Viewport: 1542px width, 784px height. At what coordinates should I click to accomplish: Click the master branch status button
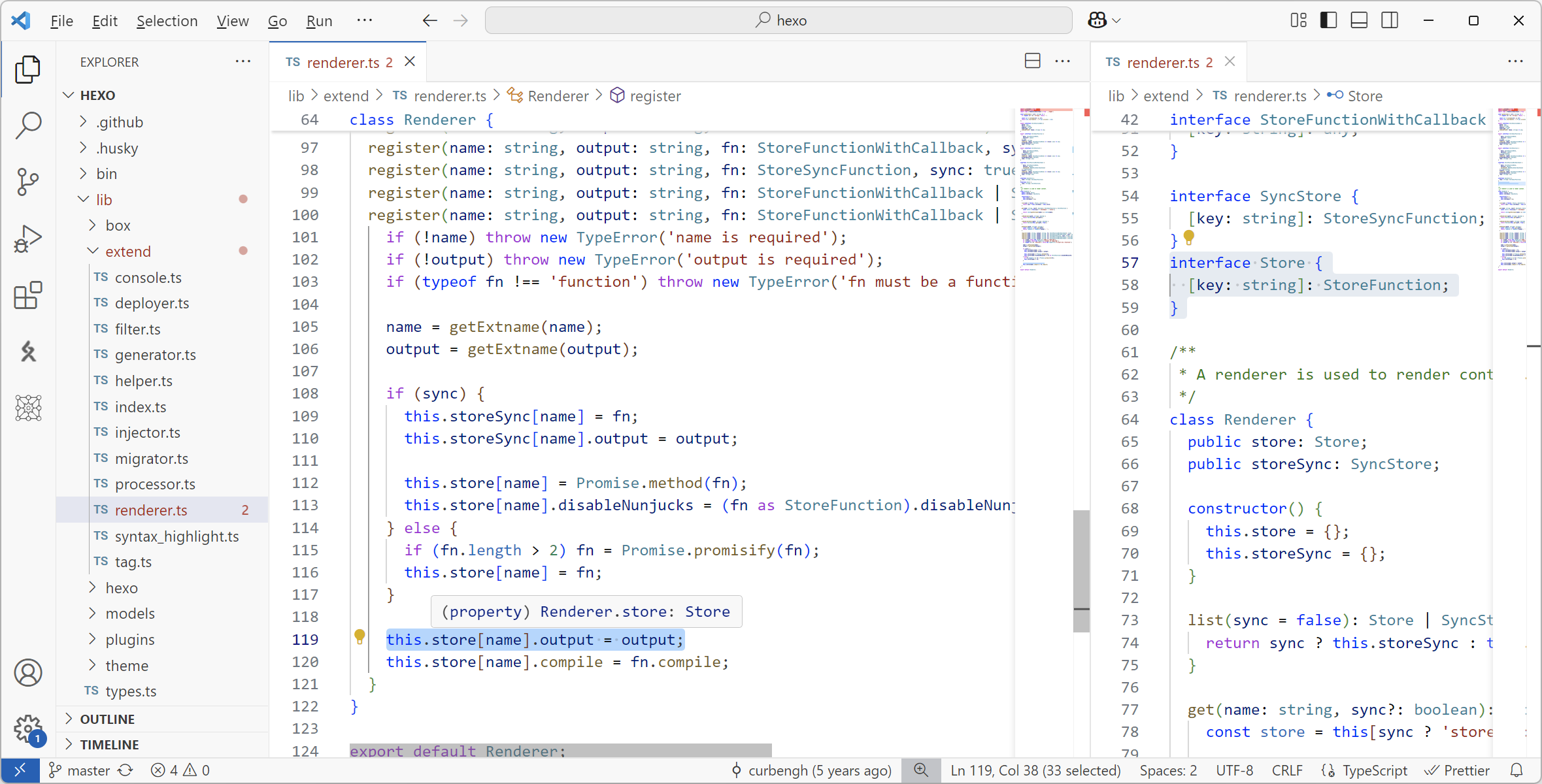click(x=80, y=770)
